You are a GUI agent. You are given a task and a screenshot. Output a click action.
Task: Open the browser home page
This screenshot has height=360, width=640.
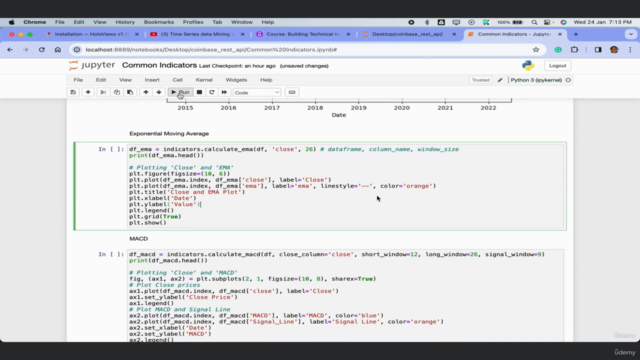(58, 50)
